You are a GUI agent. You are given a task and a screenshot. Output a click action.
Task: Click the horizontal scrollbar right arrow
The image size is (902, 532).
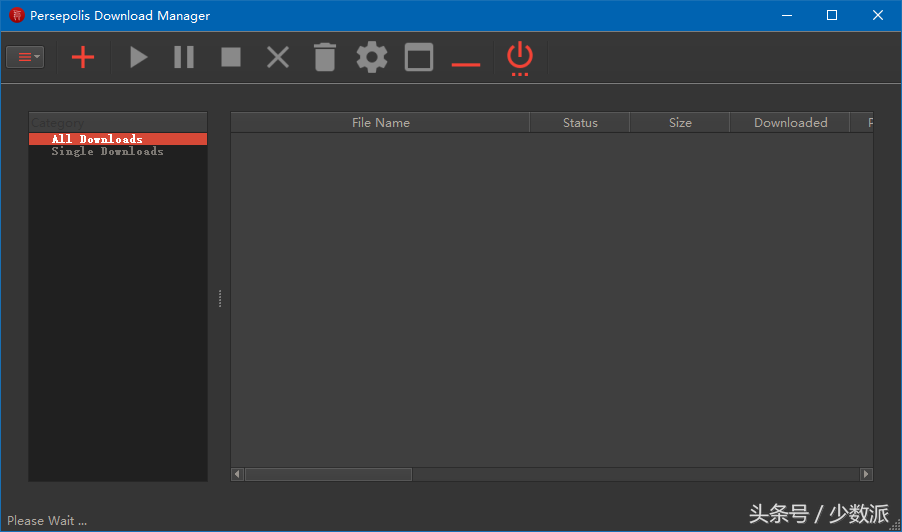tap(866, 474)
